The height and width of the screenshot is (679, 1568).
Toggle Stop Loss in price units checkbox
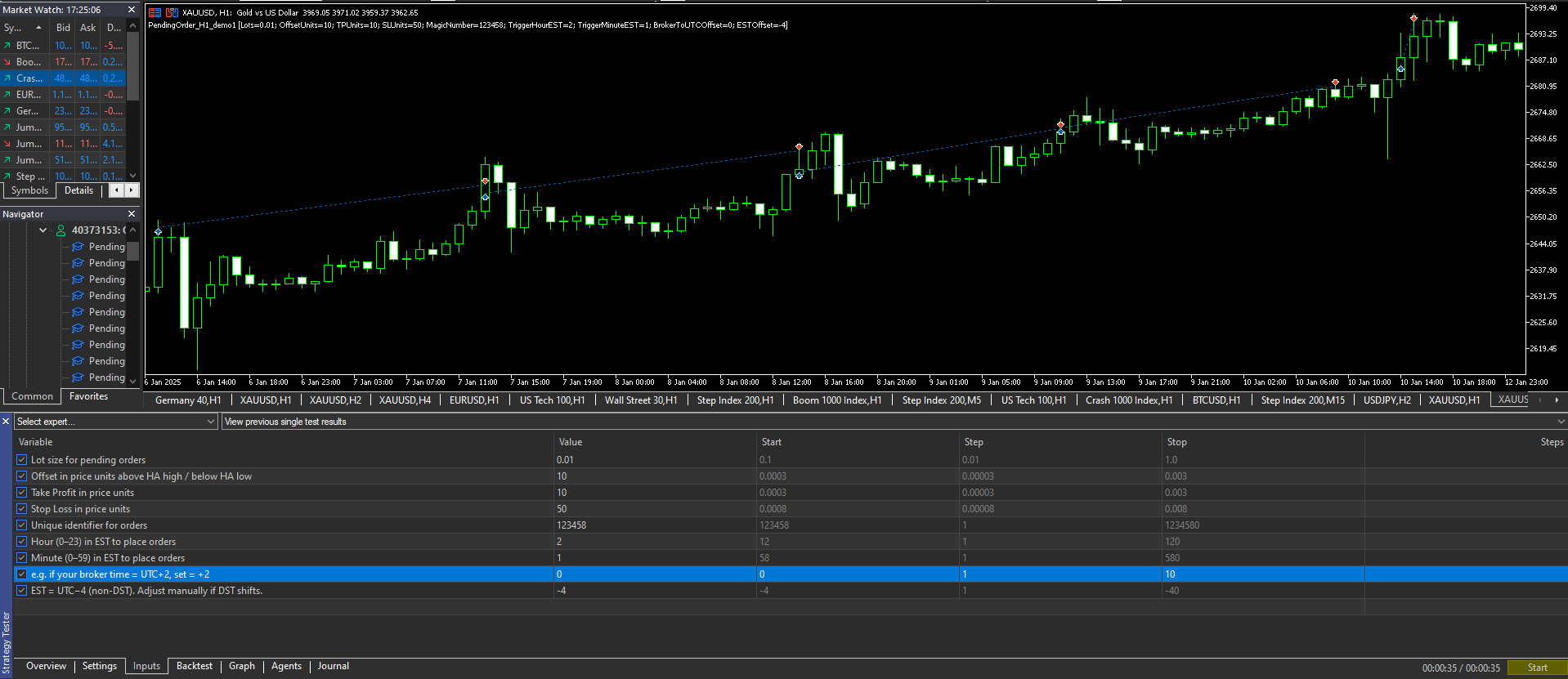pyautogui.click(x=22, y=509)
